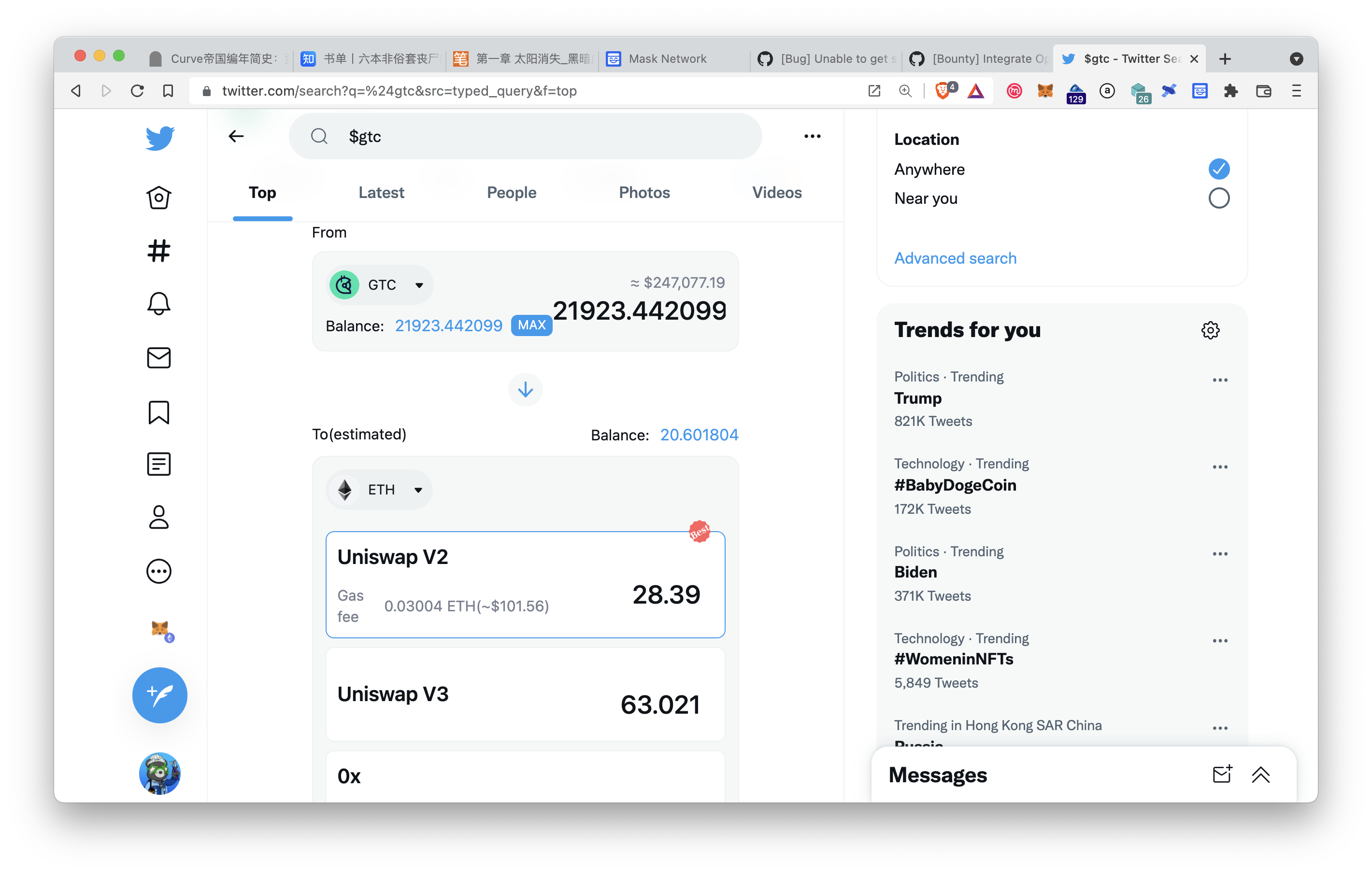Switch to the Latest tab
The image size is (1372, 874).
(x=381, y=193)
